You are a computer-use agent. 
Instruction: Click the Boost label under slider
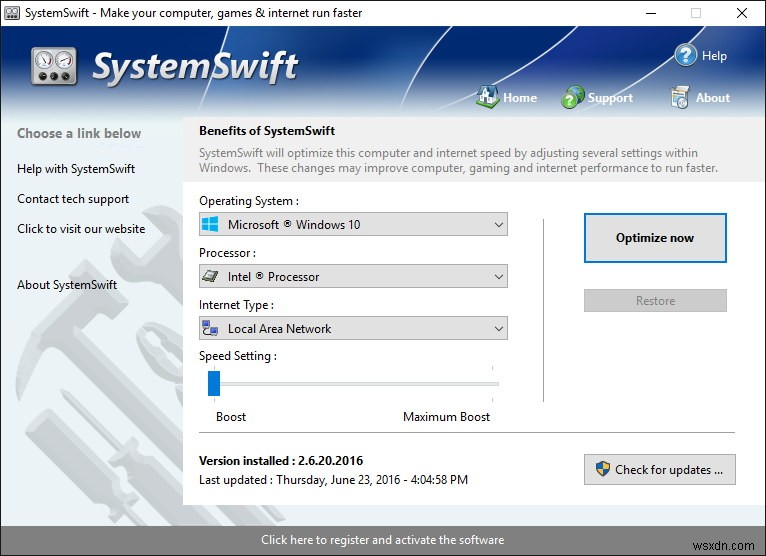point(231,417)
